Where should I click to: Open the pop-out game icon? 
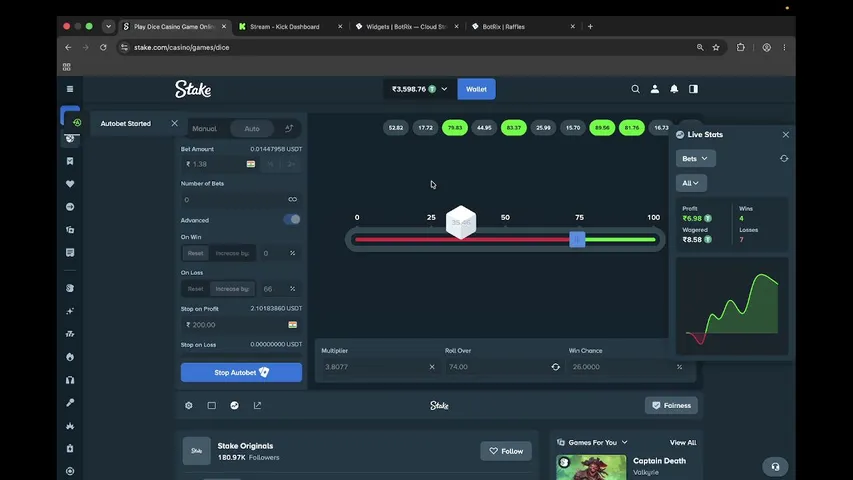[257, 405]
